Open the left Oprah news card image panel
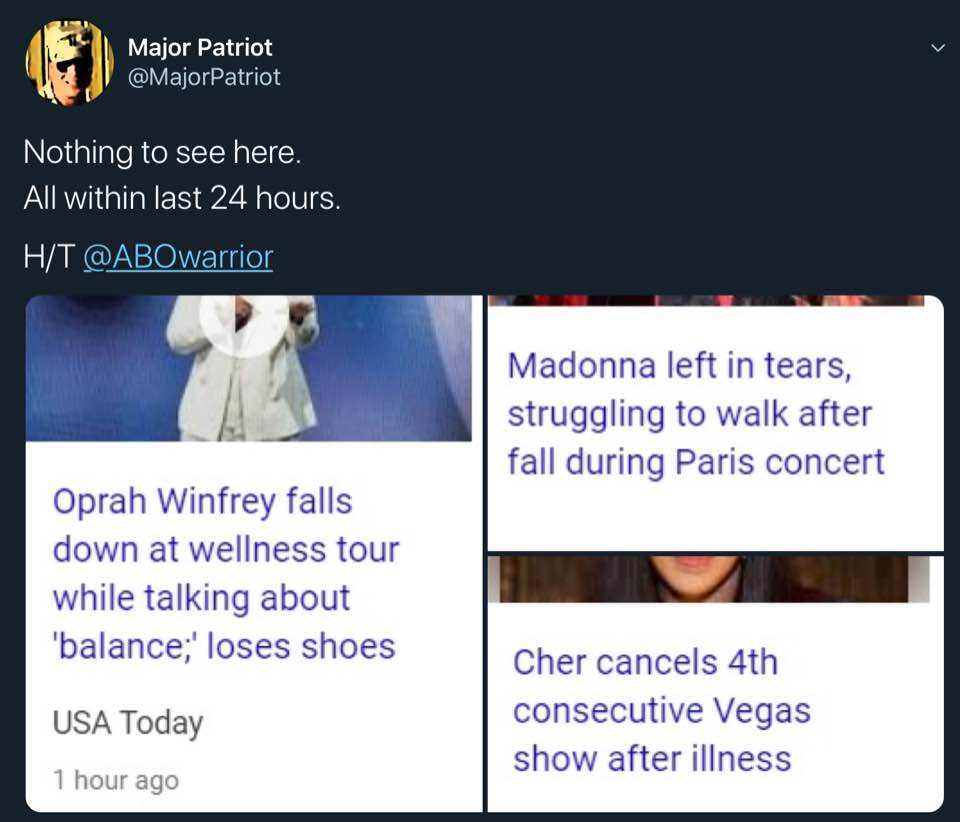 click(254, 554)
